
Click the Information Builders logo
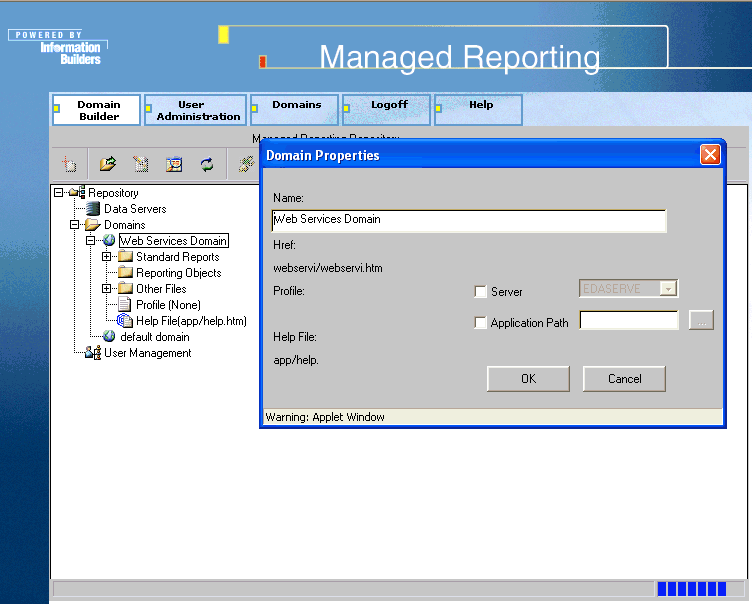58,47
